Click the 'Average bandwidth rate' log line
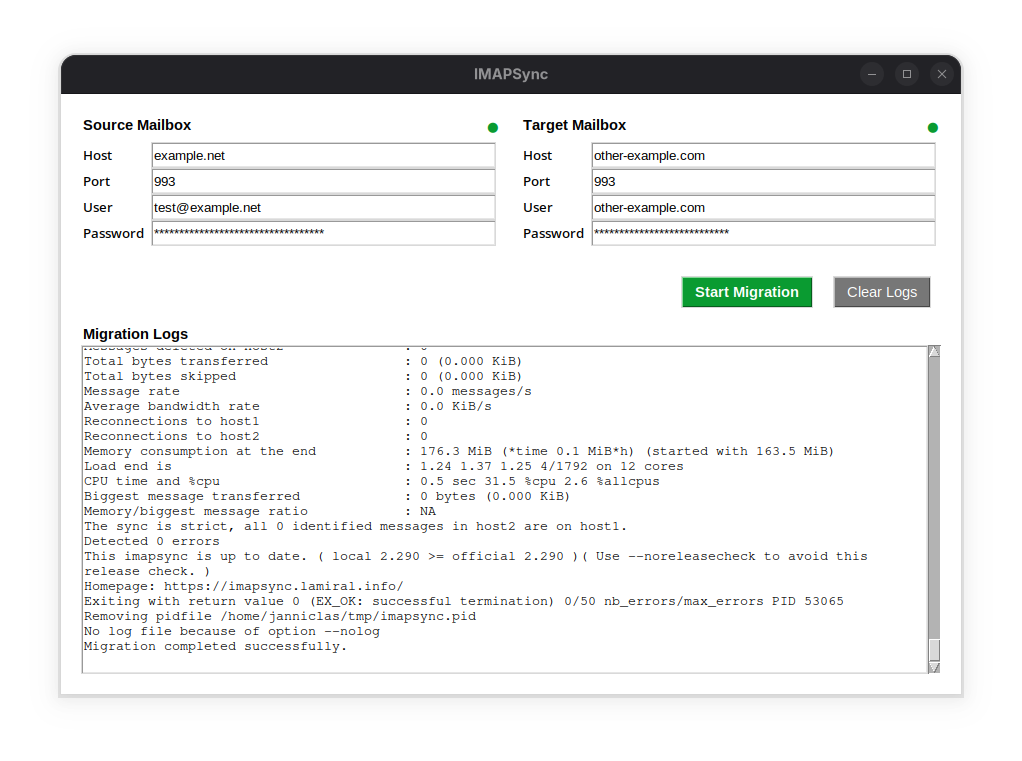The width and height of the screenshot is (1022, 761). [287, 407]
